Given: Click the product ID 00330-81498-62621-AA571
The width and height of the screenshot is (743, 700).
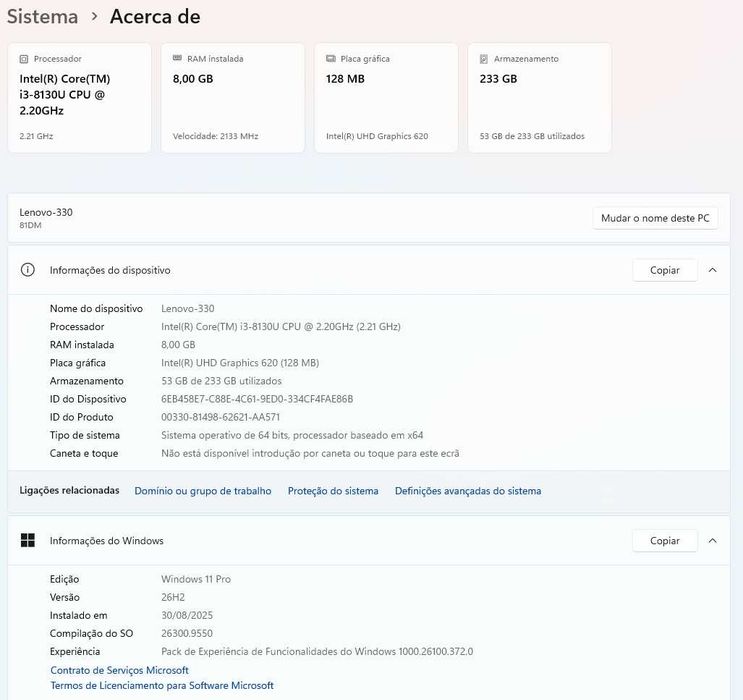Looking at the screenshot, I should [220, 417].
